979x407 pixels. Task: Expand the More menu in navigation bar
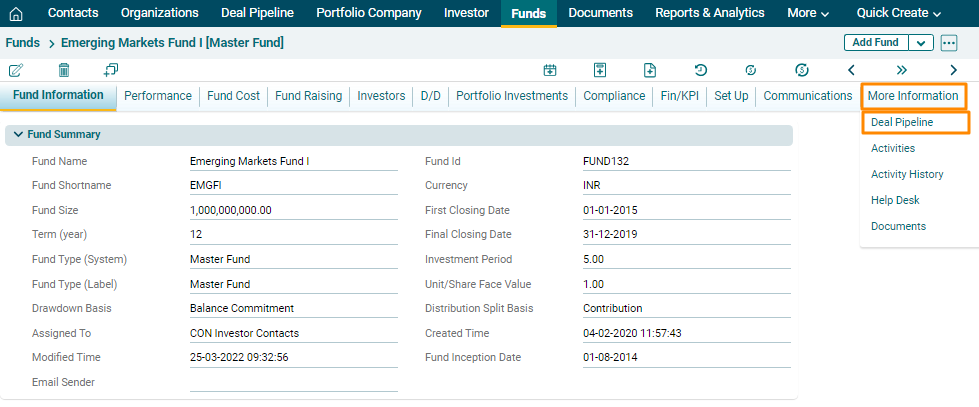808,13
